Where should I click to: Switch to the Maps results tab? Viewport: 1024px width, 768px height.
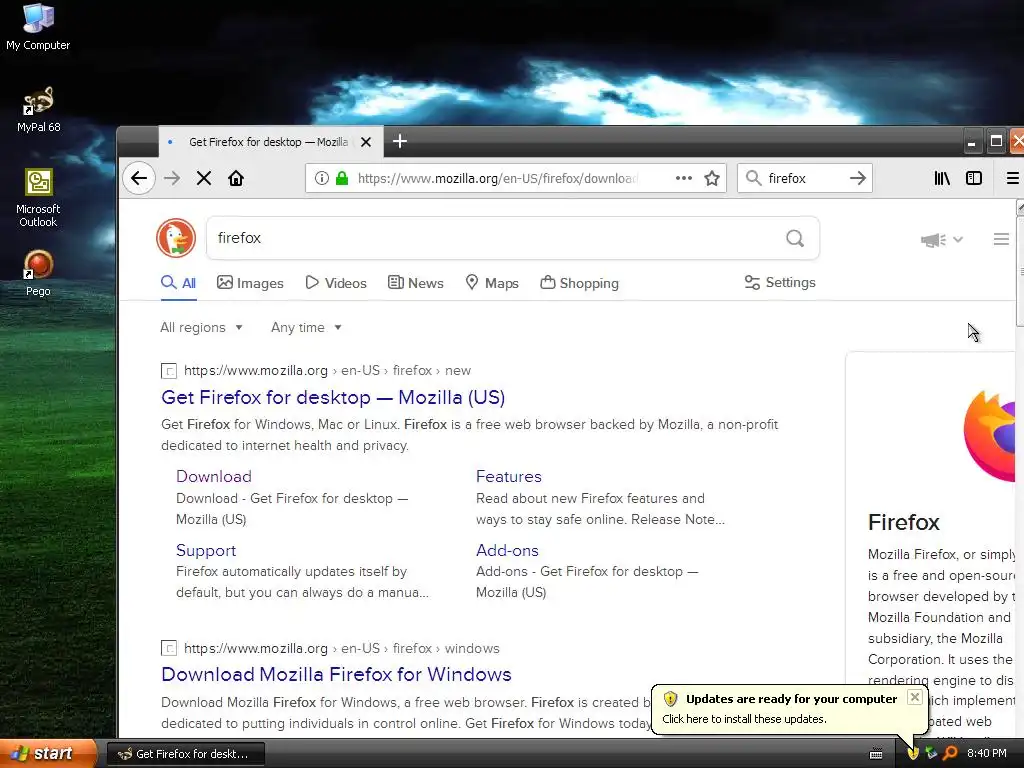pyautogui.click(x=492, y=283)
